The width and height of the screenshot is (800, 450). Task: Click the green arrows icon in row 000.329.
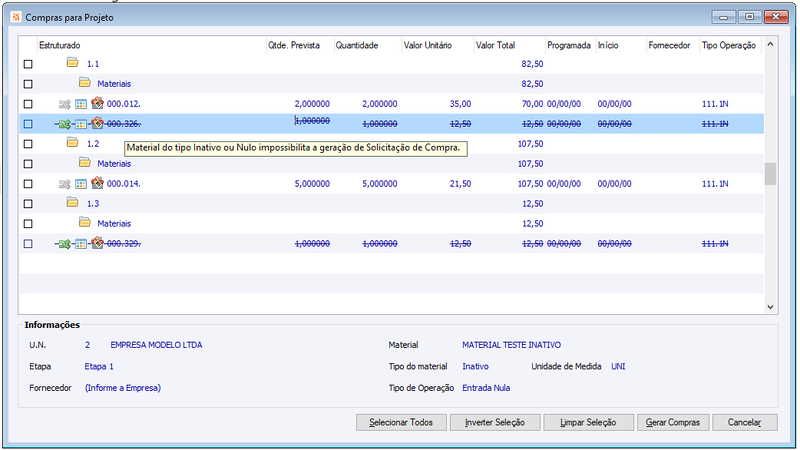tap(64, 244)
